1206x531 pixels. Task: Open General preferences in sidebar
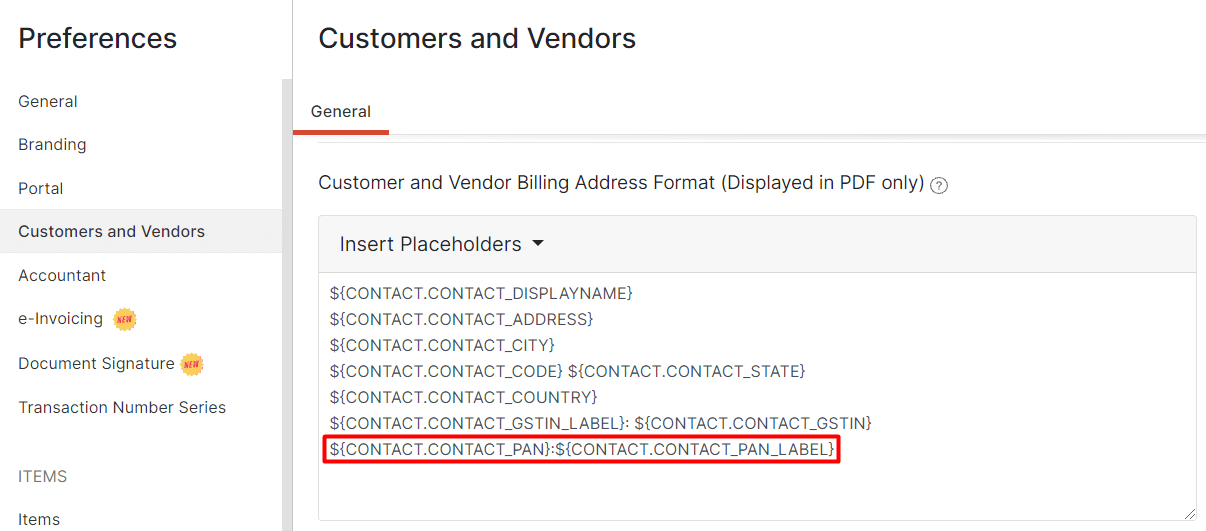pos(48,101)
